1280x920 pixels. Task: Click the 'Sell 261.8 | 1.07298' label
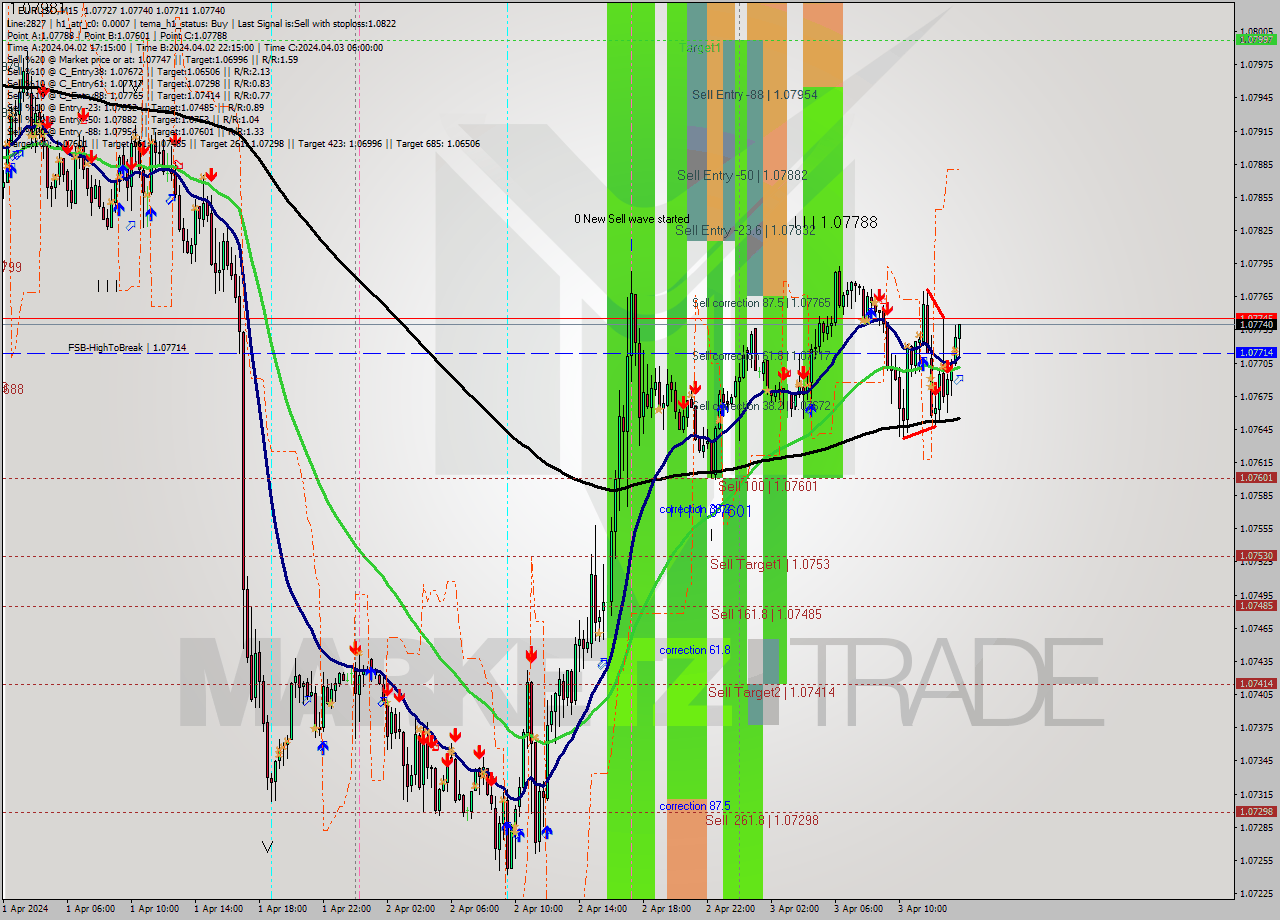(x=762, y=820)
